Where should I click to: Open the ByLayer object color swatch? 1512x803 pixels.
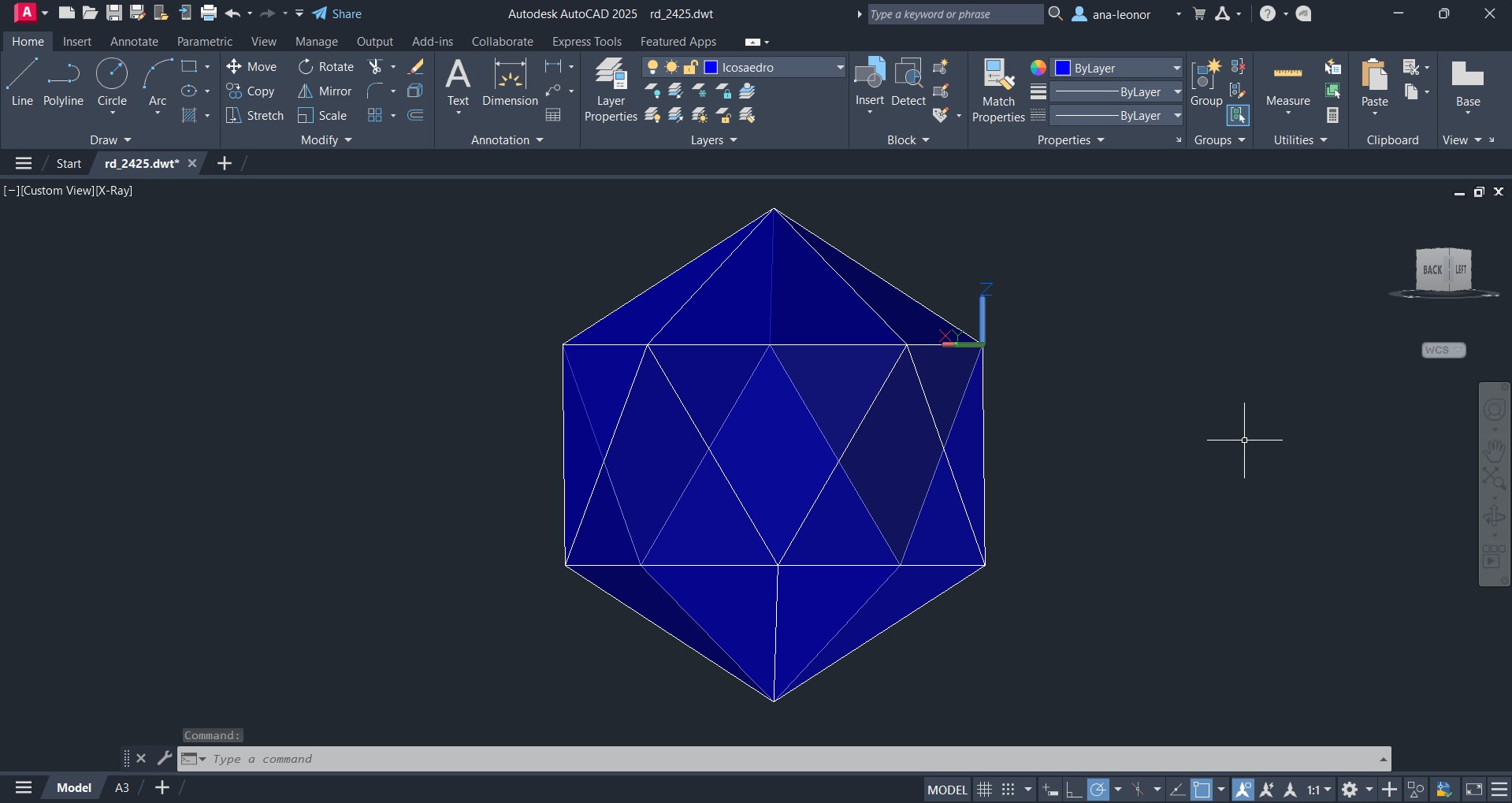click(x=1063, y=68)
